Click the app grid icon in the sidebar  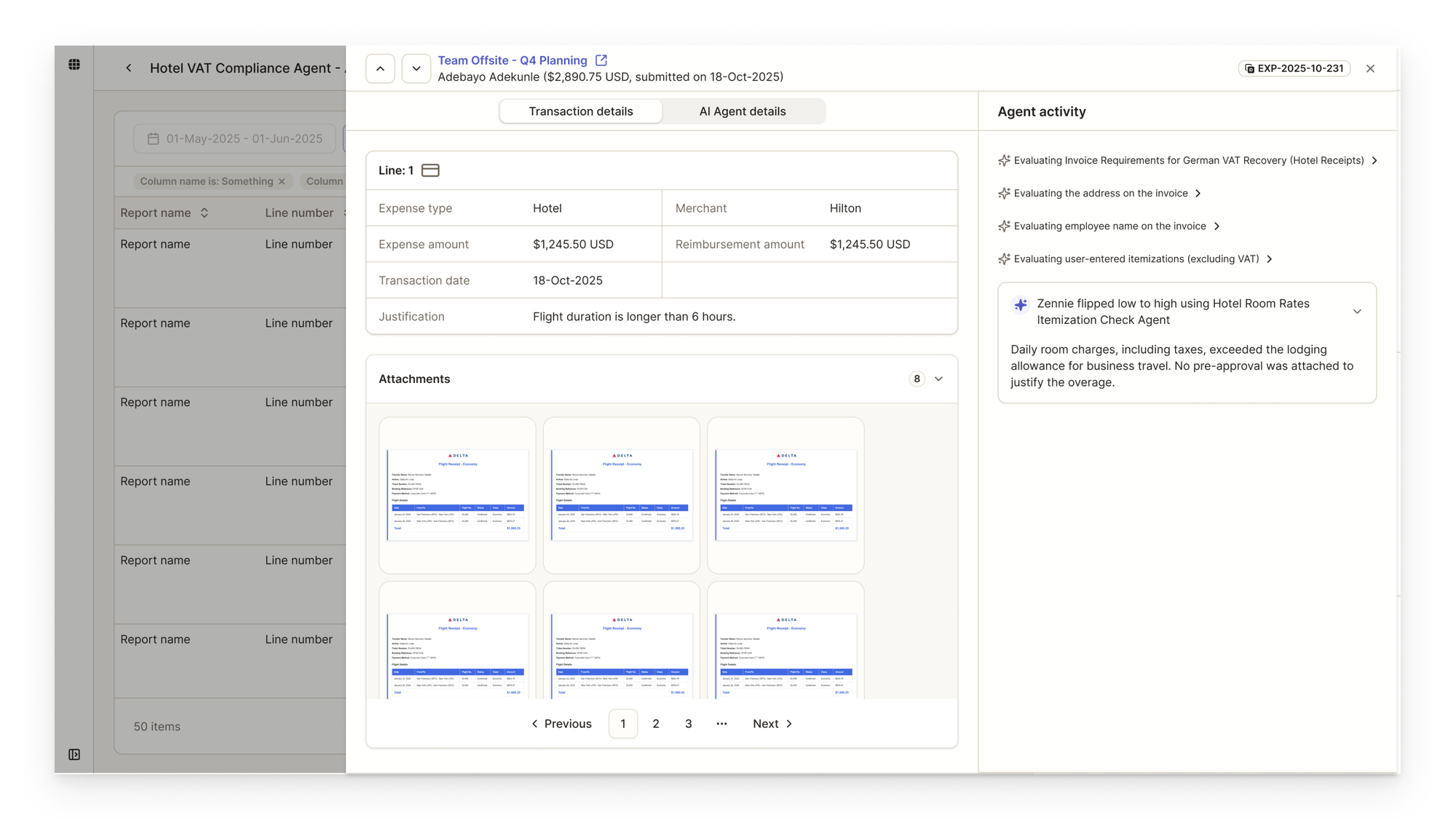74,65
